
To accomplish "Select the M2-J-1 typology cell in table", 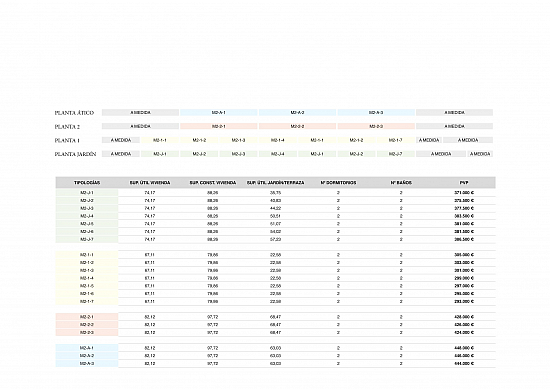I will pyautogui.click(x=87, y=193).
